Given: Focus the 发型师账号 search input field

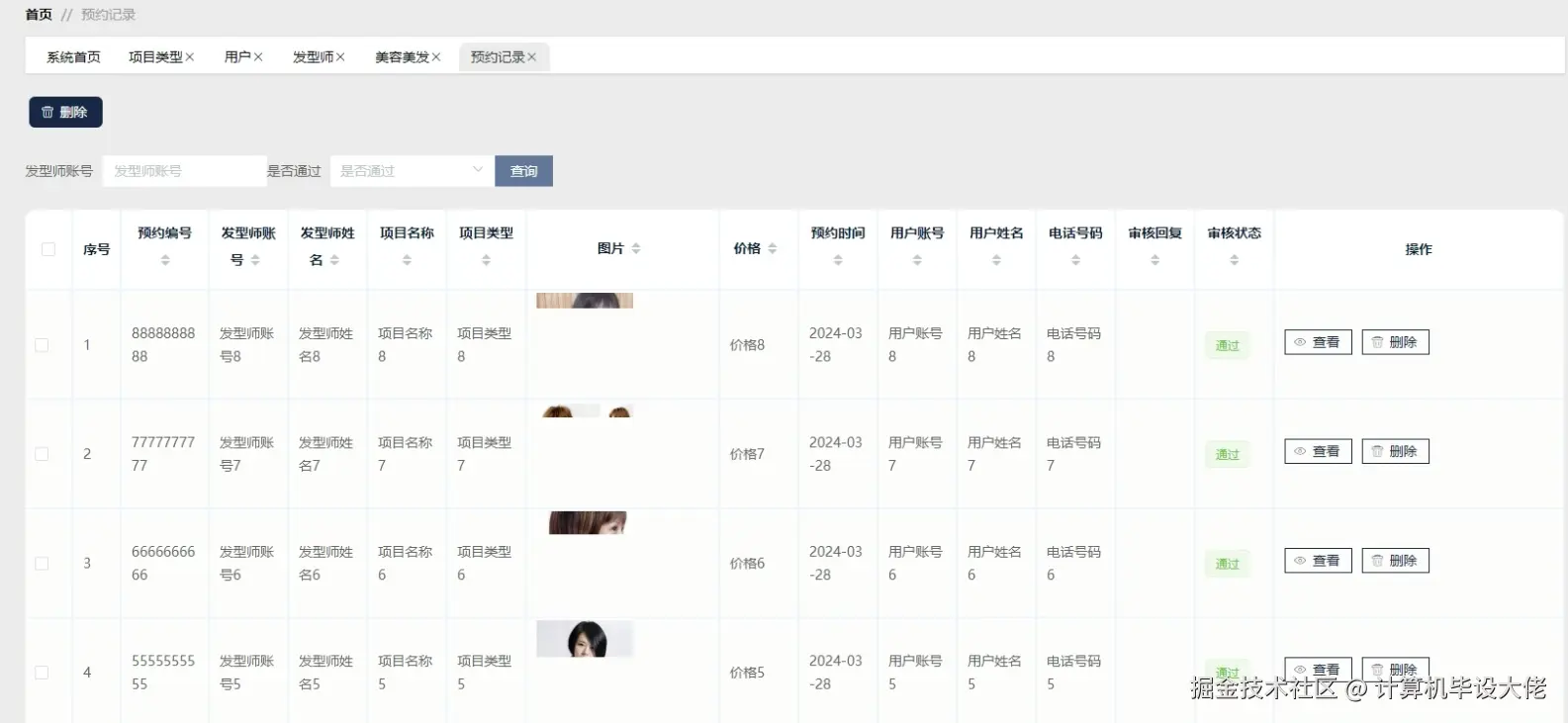Looking at the screenshot, I should click(x=185, y=171).
